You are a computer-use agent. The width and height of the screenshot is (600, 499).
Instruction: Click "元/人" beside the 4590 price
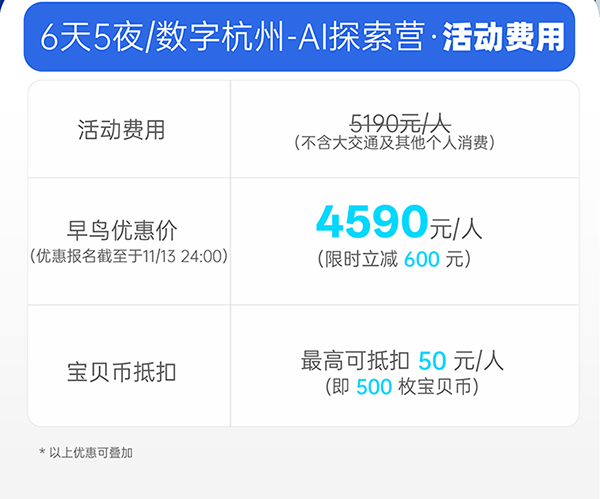[x=456, y=228]
